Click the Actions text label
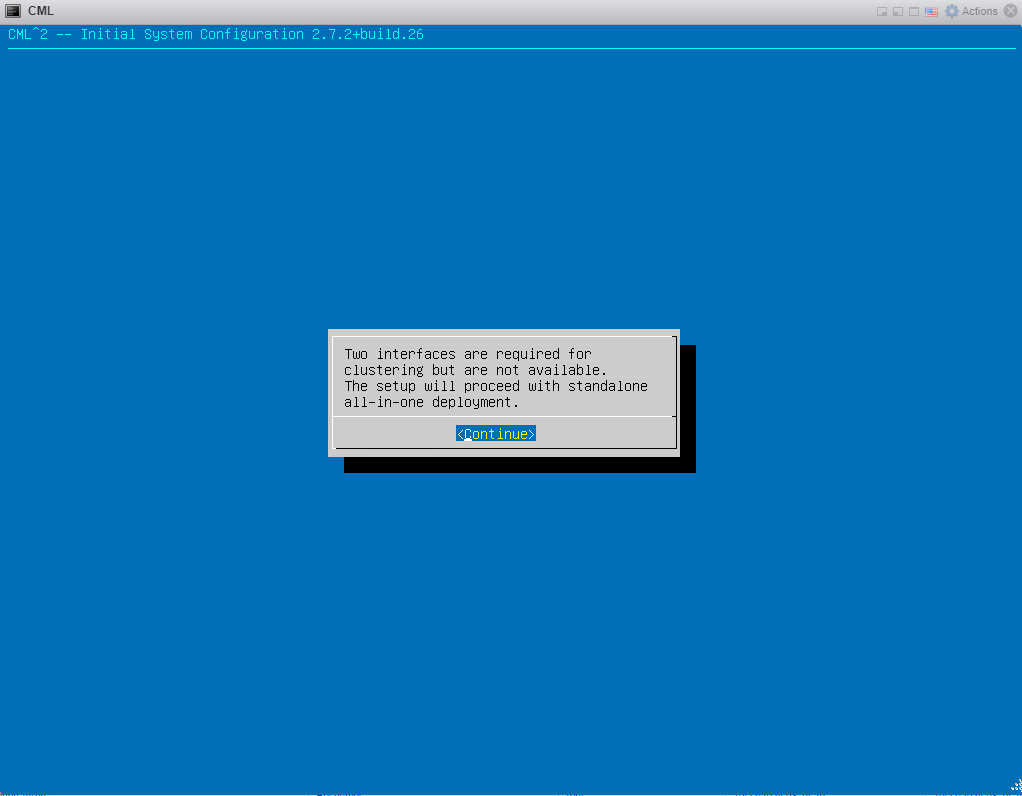This screenshot has width=1022, height=796. (x=979, y=11)
